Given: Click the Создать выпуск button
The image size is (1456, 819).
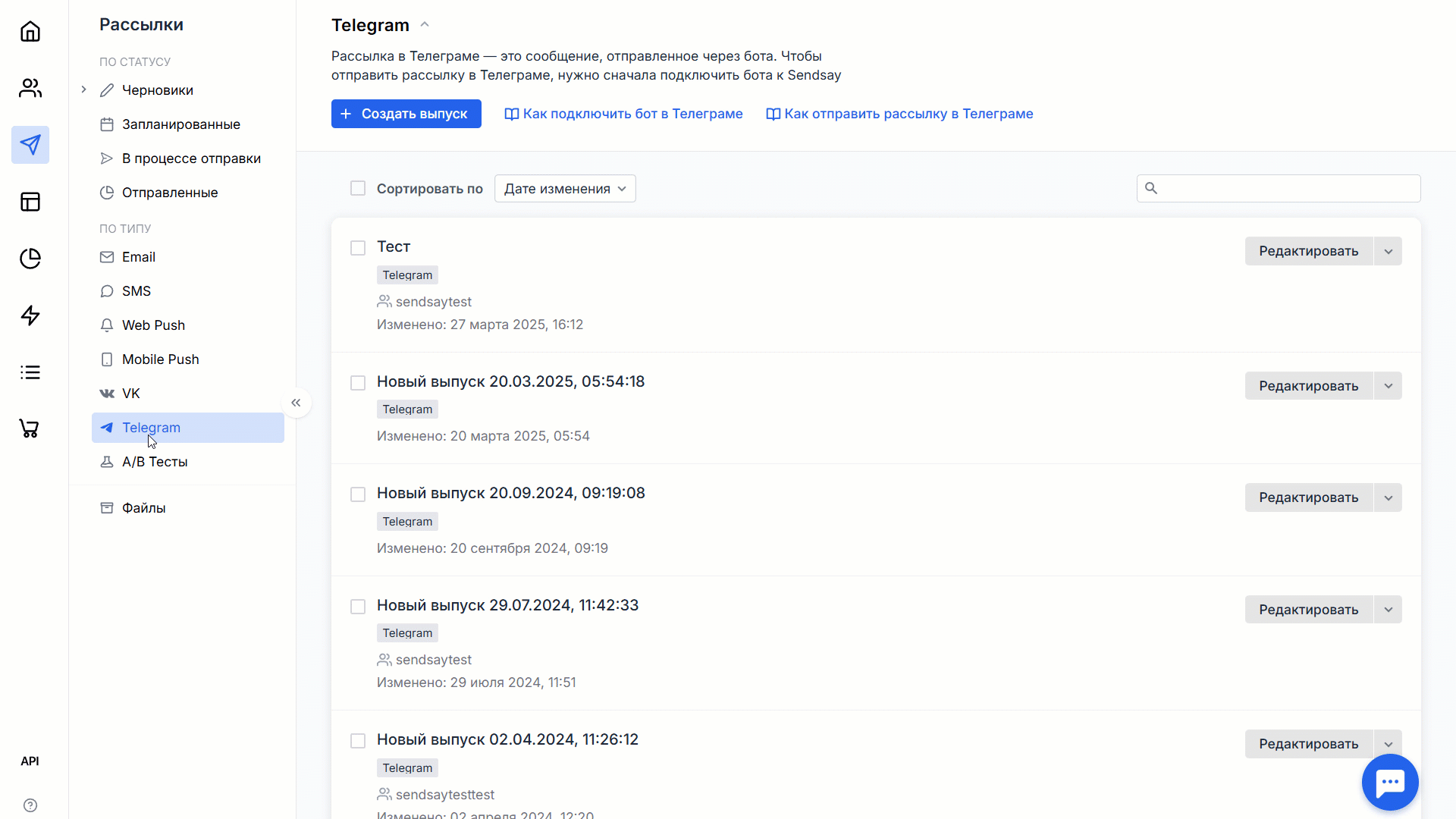Looking at the screenshot, I should pos(406,114).
